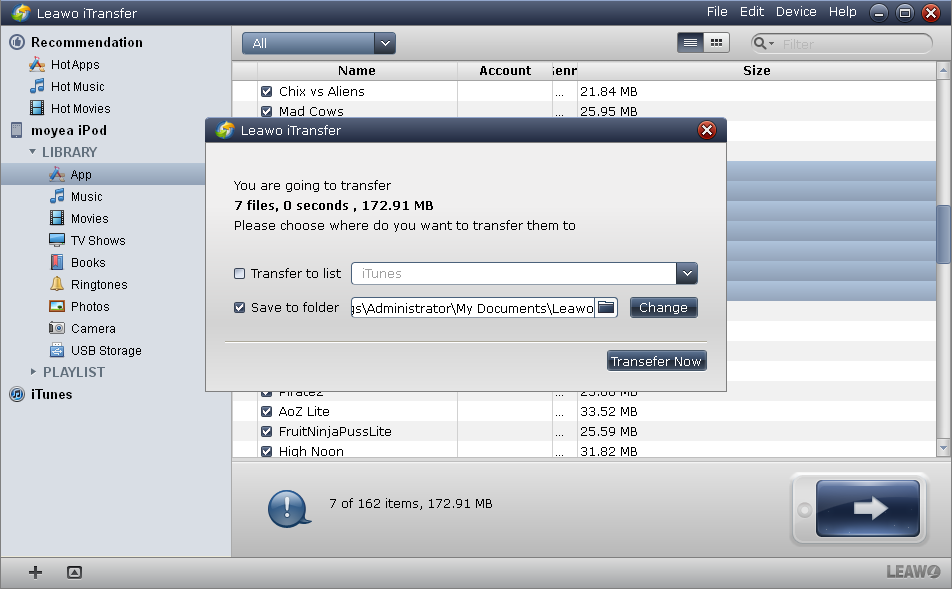Click the '7 of 162 items' status text

410,503
